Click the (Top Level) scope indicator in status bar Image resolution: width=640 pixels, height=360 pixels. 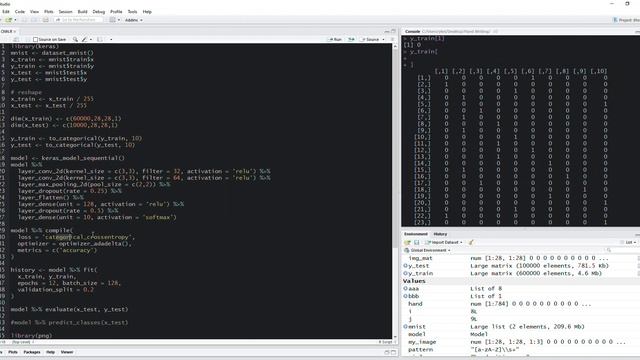pyautogui.click(x=23, y=342)
